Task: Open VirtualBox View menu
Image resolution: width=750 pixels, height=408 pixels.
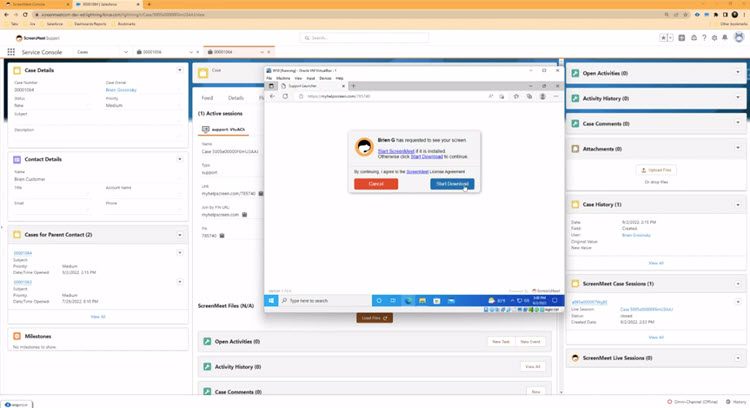Action: 298,78
